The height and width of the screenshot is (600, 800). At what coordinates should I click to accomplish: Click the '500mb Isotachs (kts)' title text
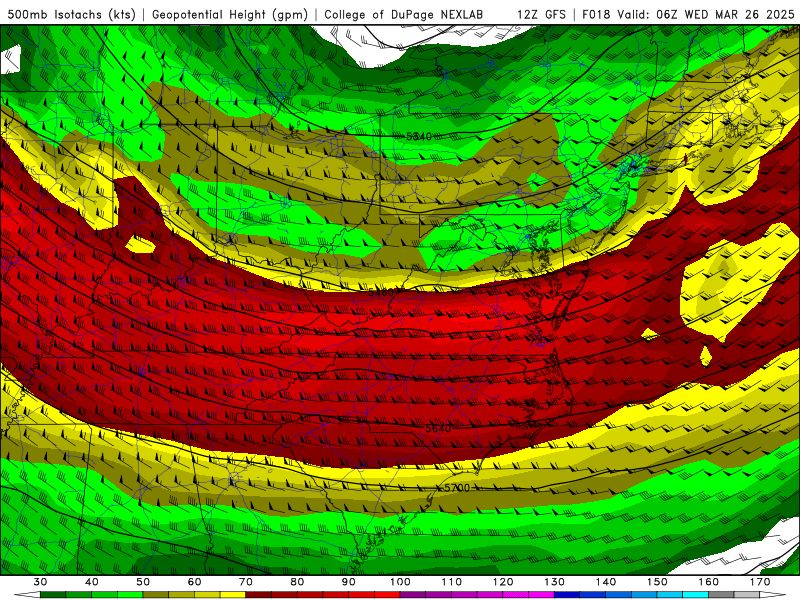pos(72,15)
